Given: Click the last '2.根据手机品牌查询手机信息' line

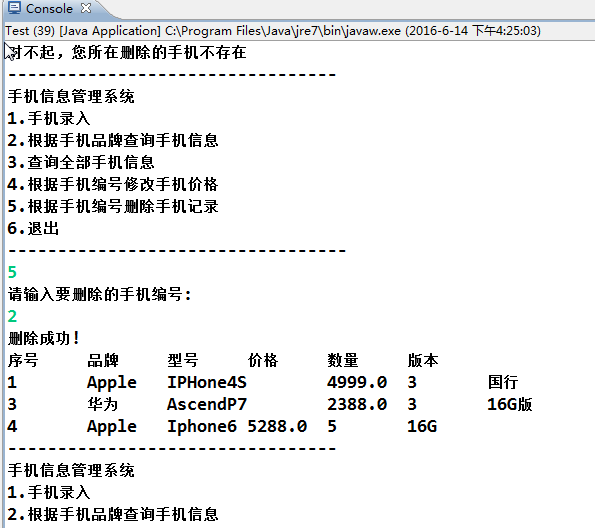Looking at the screenshot, I should 113,514.
